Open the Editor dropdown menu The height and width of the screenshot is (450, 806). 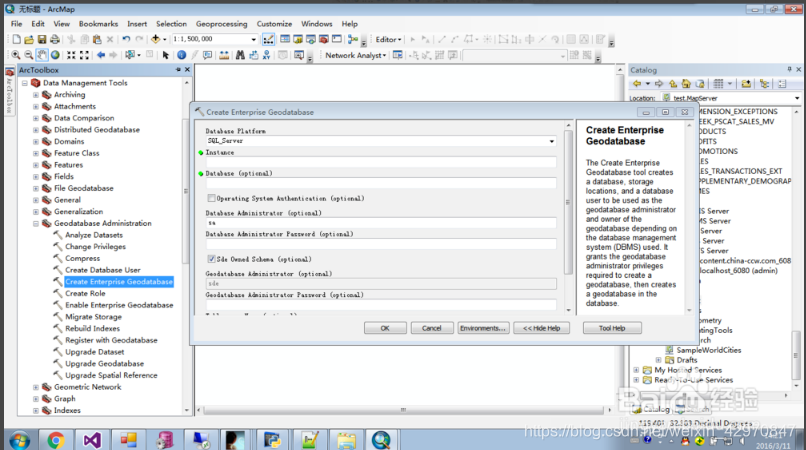click(x=388, y=39)
